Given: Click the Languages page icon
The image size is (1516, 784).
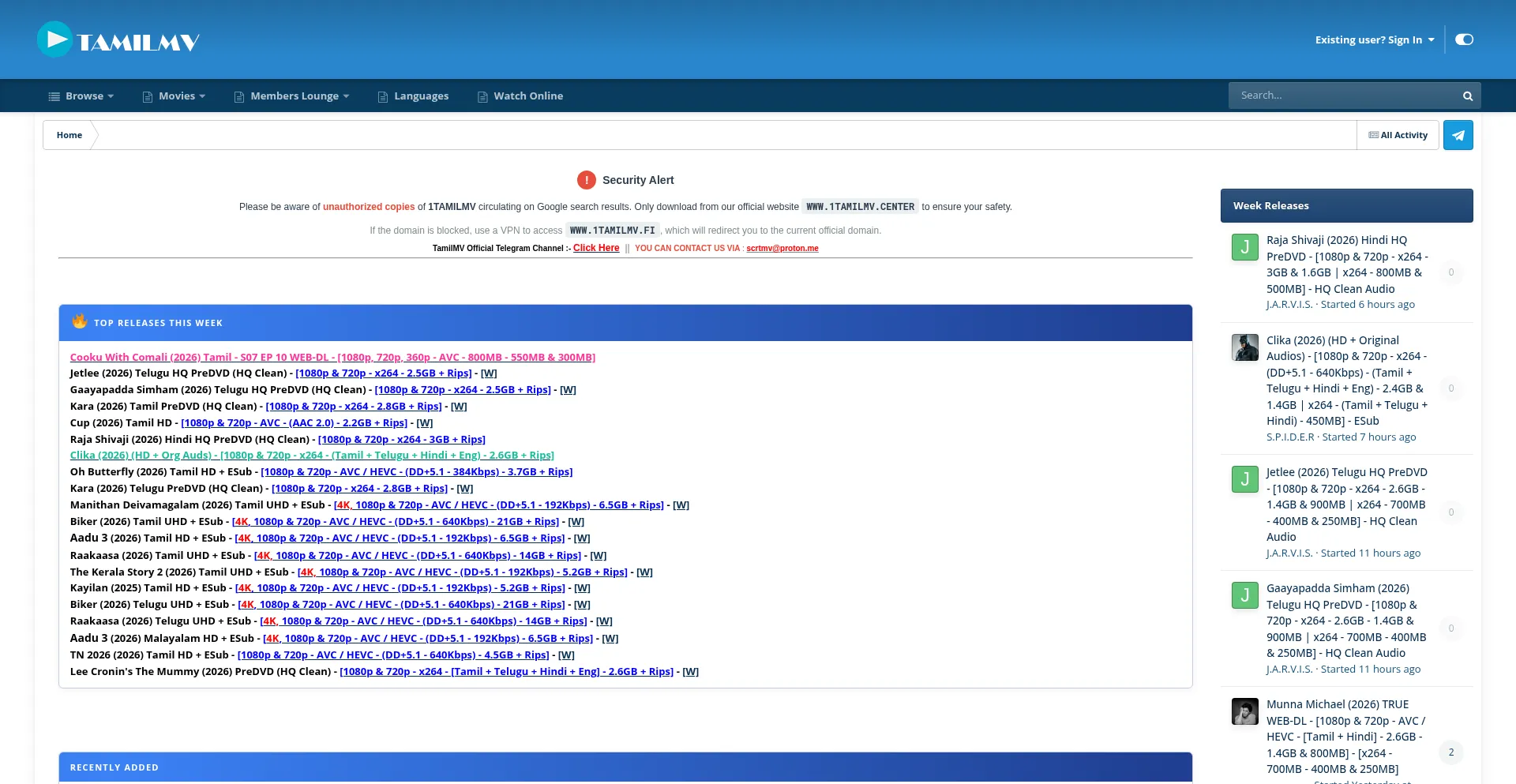Looking at the screenshot, I should tap(383, 97).
